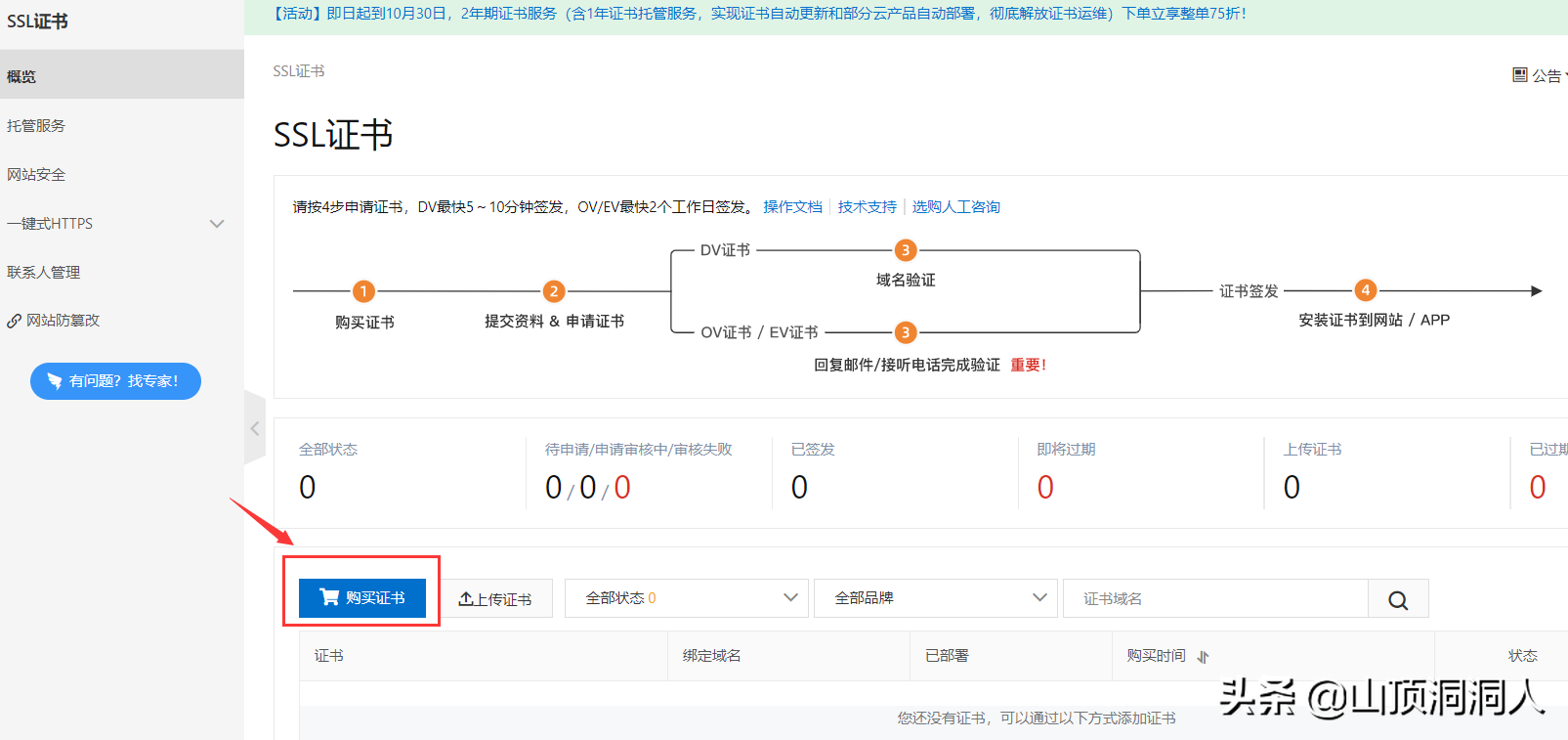The height and width of the screenshot is (740, 1568).
Task: Click the 绑定域名 column header
Action: 711,656
